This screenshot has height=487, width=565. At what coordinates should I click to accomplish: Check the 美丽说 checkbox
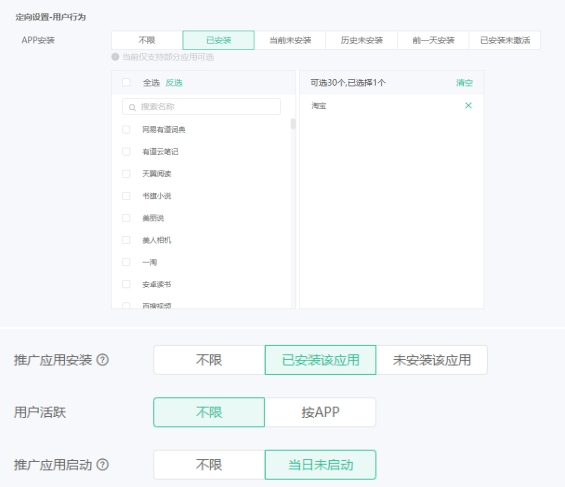click(126, 218)
